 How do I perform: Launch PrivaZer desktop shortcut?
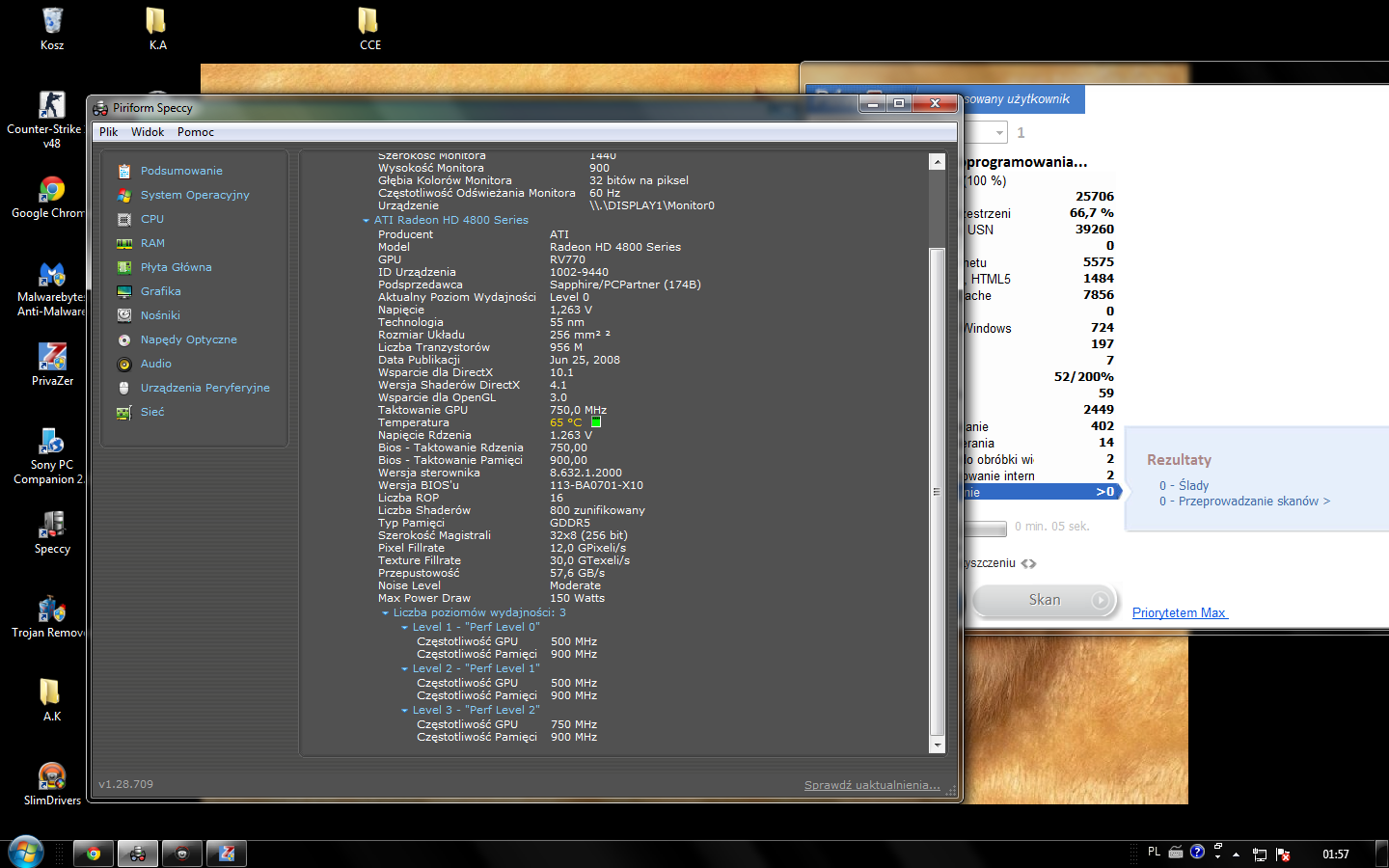(52, 364)
